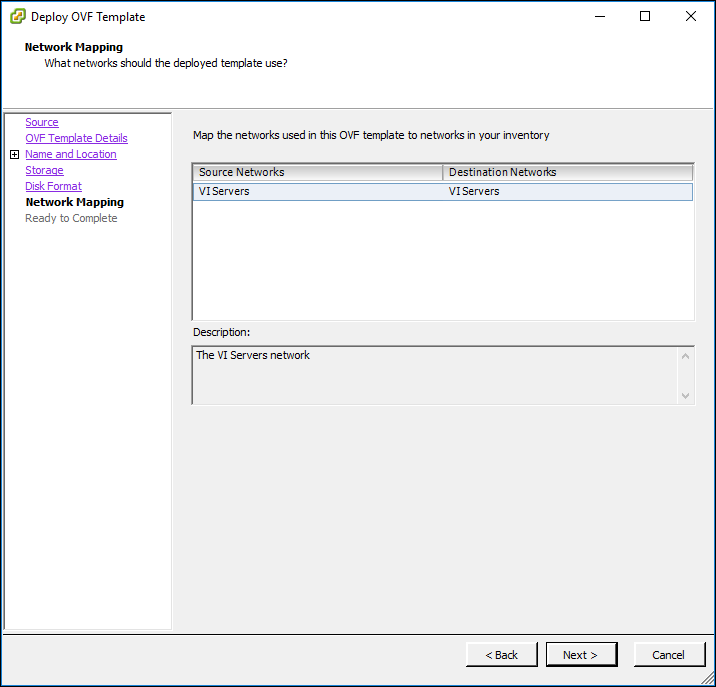Go back with the Back button
Image resolution: width=716 pixels, height=687 pixels.
pyautogui.click(x=501, y=655)
